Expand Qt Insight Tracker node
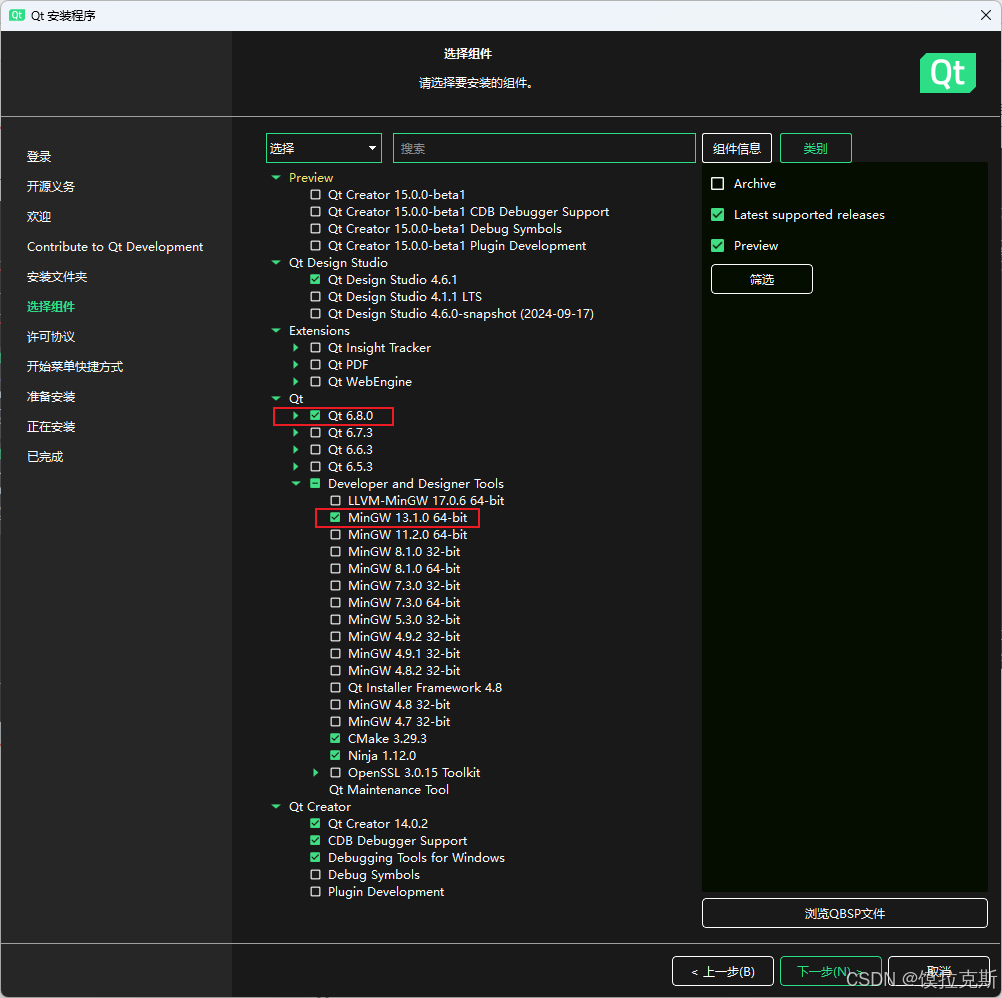The height and width of the screenshot is (998, 1002). [x=296, y=348]
